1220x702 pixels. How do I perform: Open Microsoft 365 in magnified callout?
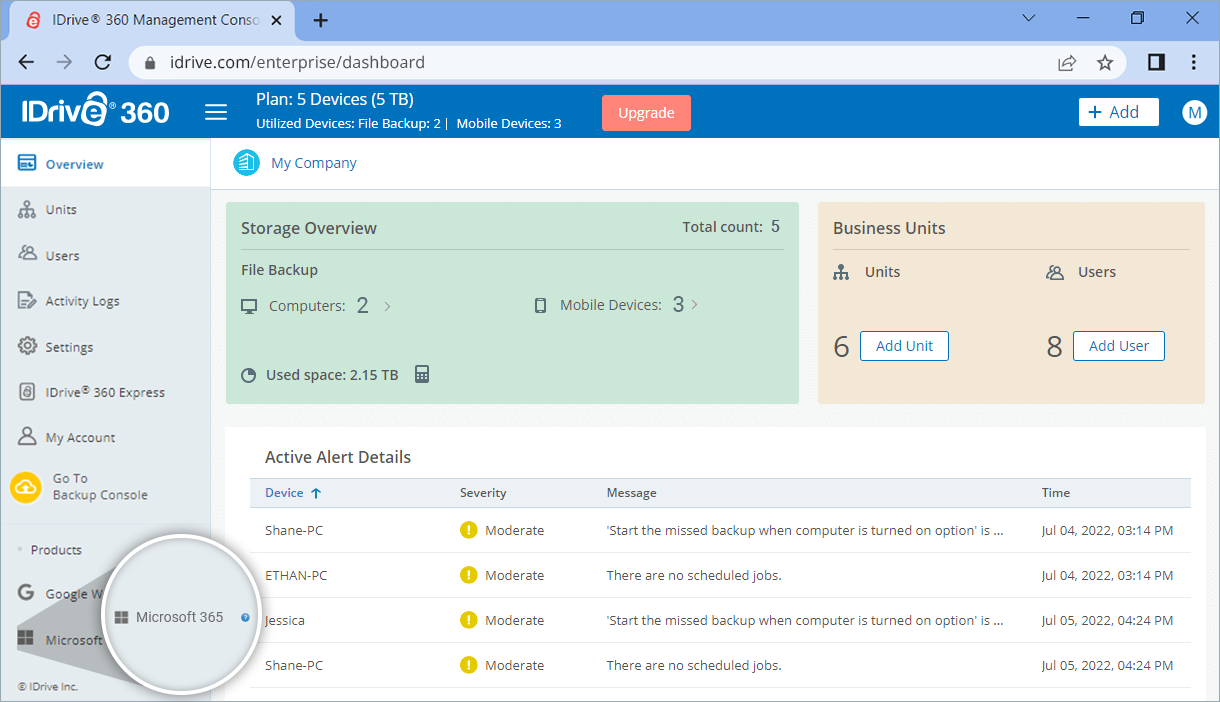180,617
